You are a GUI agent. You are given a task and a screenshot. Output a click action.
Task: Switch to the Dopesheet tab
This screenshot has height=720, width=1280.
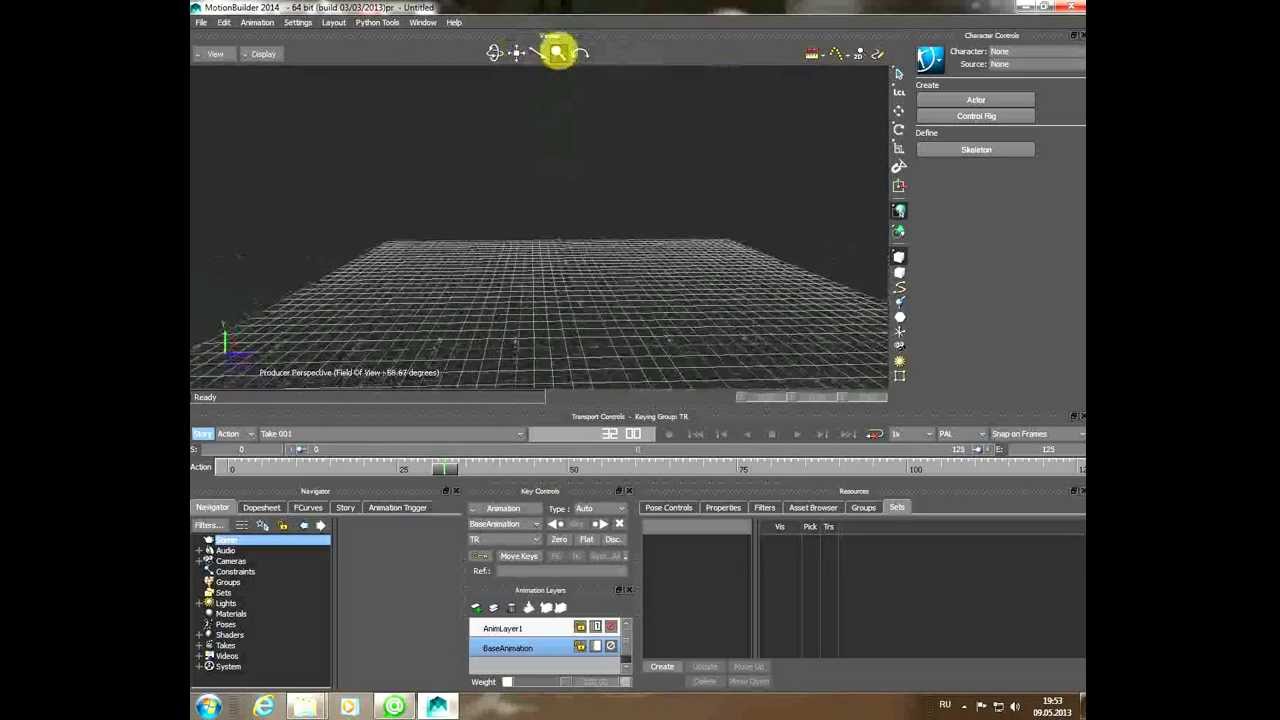coord(261,508)
